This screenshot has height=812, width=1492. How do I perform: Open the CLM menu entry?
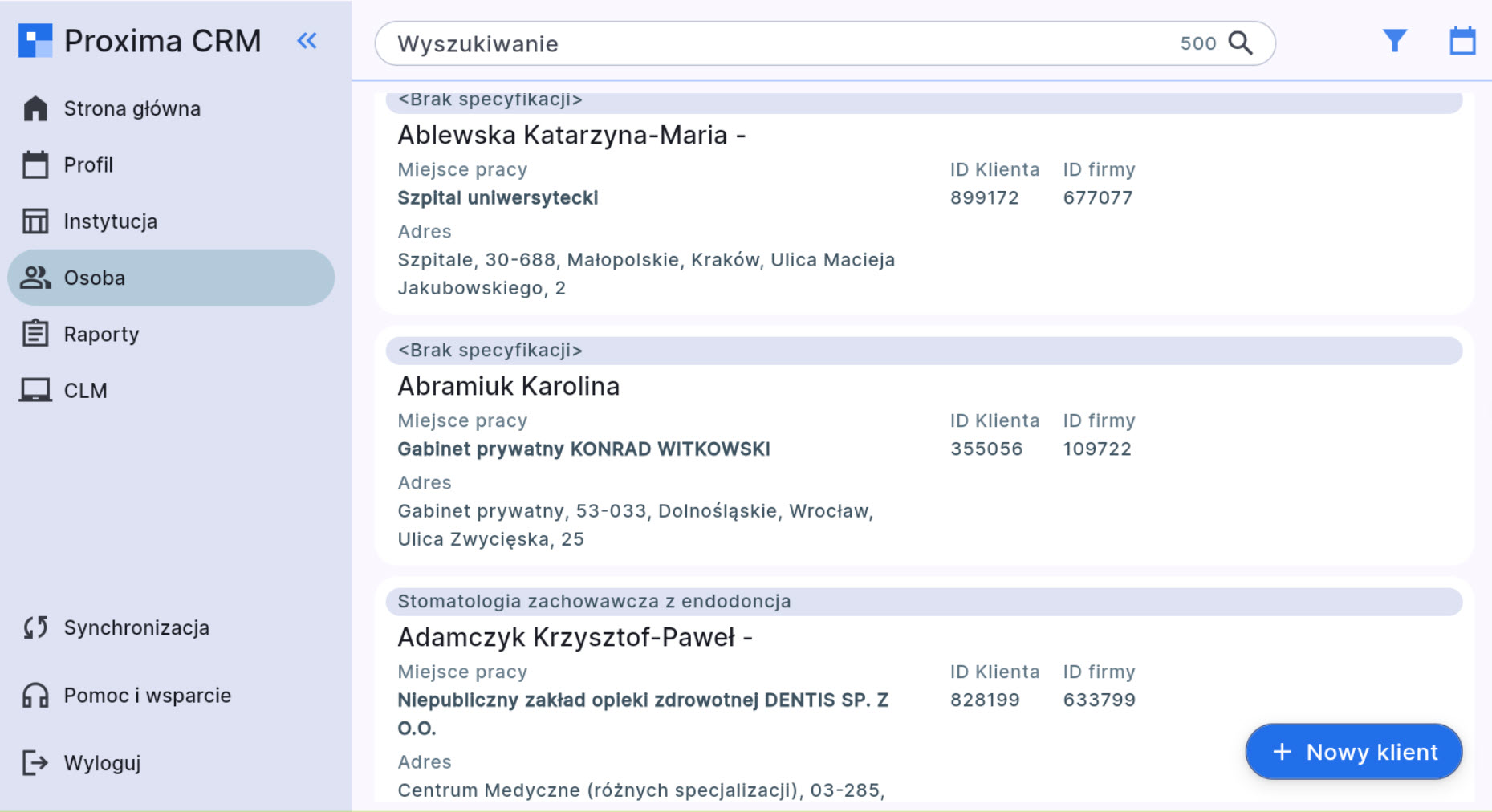85,391
